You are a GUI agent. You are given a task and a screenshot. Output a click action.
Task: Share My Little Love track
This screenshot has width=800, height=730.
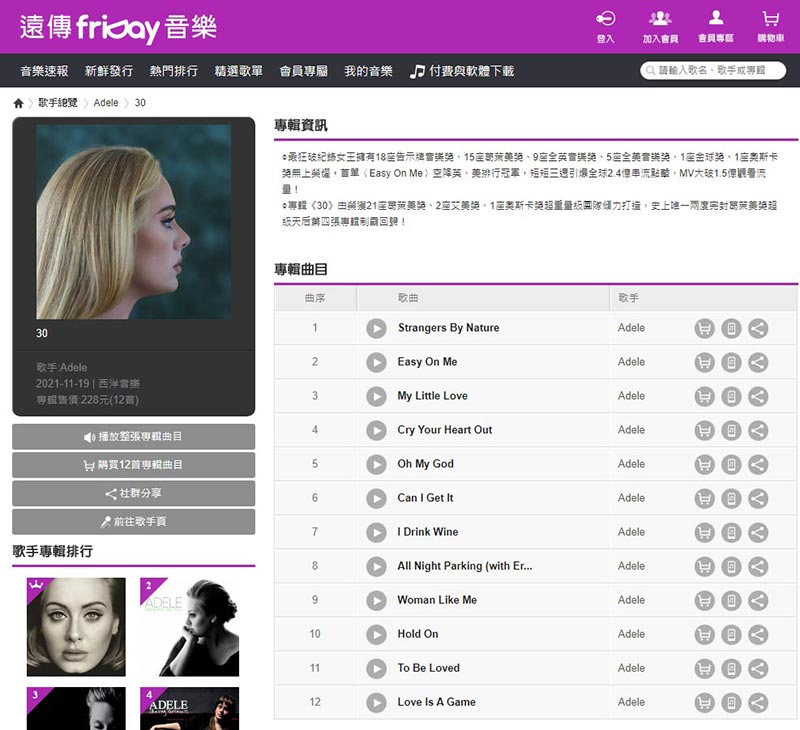coord(758,396)
